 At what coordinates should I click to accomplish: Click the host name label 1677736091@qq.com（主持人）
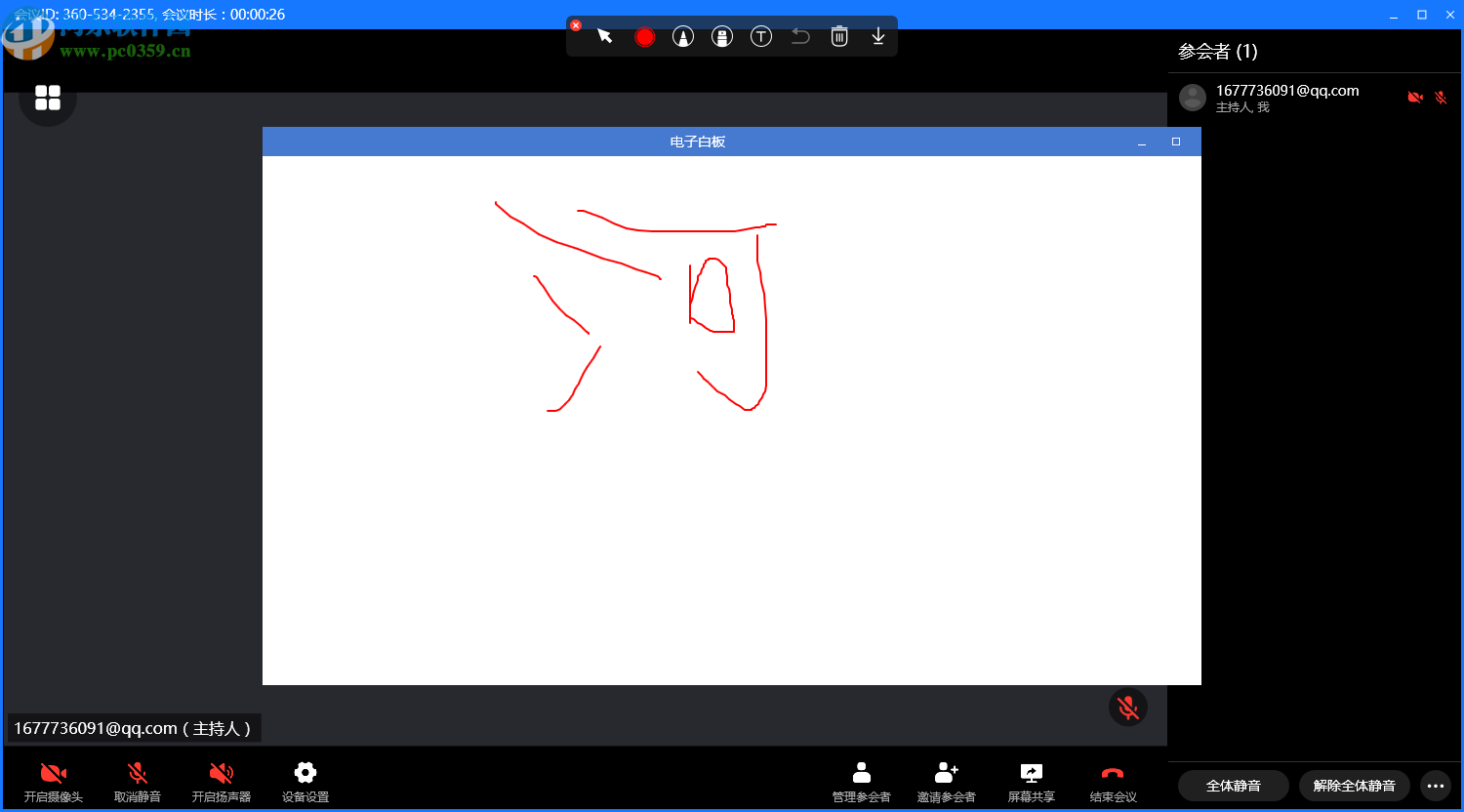tap(135, 728)
